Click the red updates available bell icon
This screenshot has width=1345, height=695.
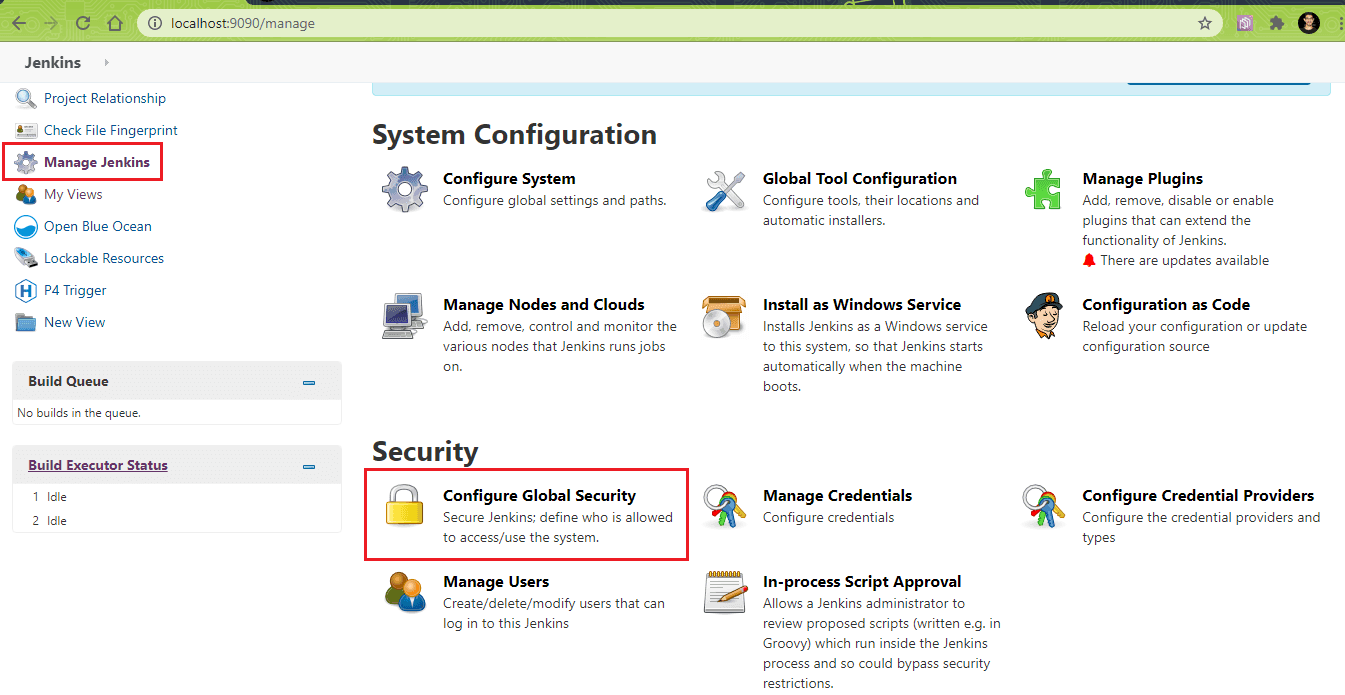point(1089,260)
